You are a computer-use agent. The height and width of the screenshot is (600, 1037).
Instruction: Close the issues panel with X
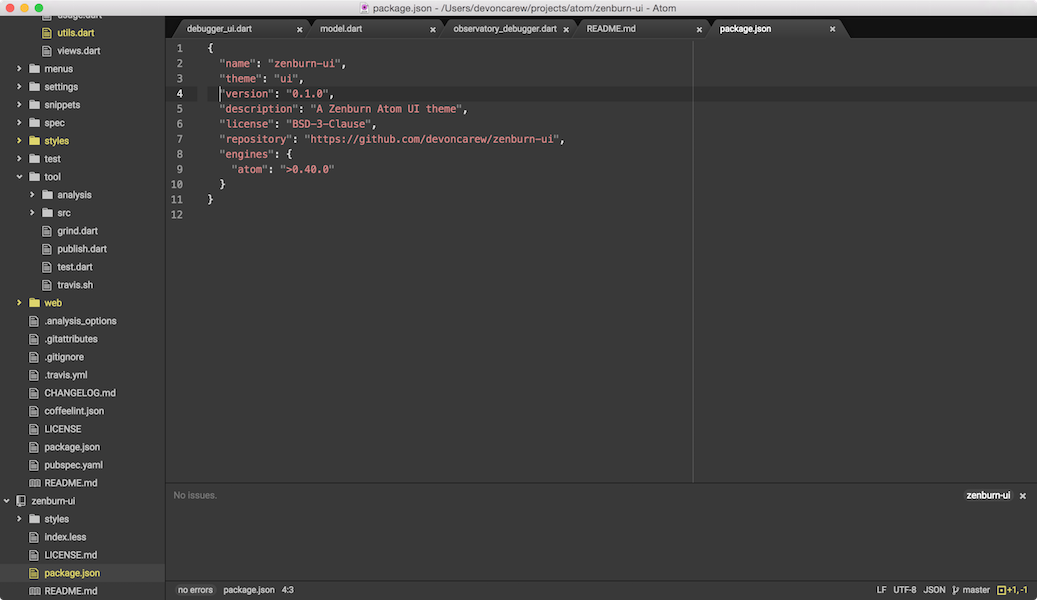(1022, 495)
